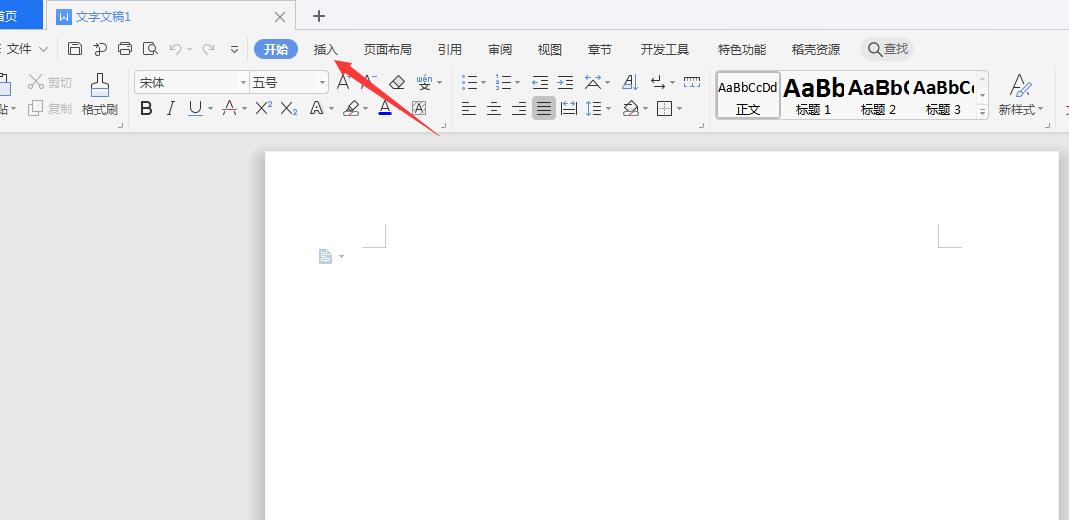Screen dimensions: 1069x520
Task: Open the 文件 menu
Action: click(x=25, y=49)
